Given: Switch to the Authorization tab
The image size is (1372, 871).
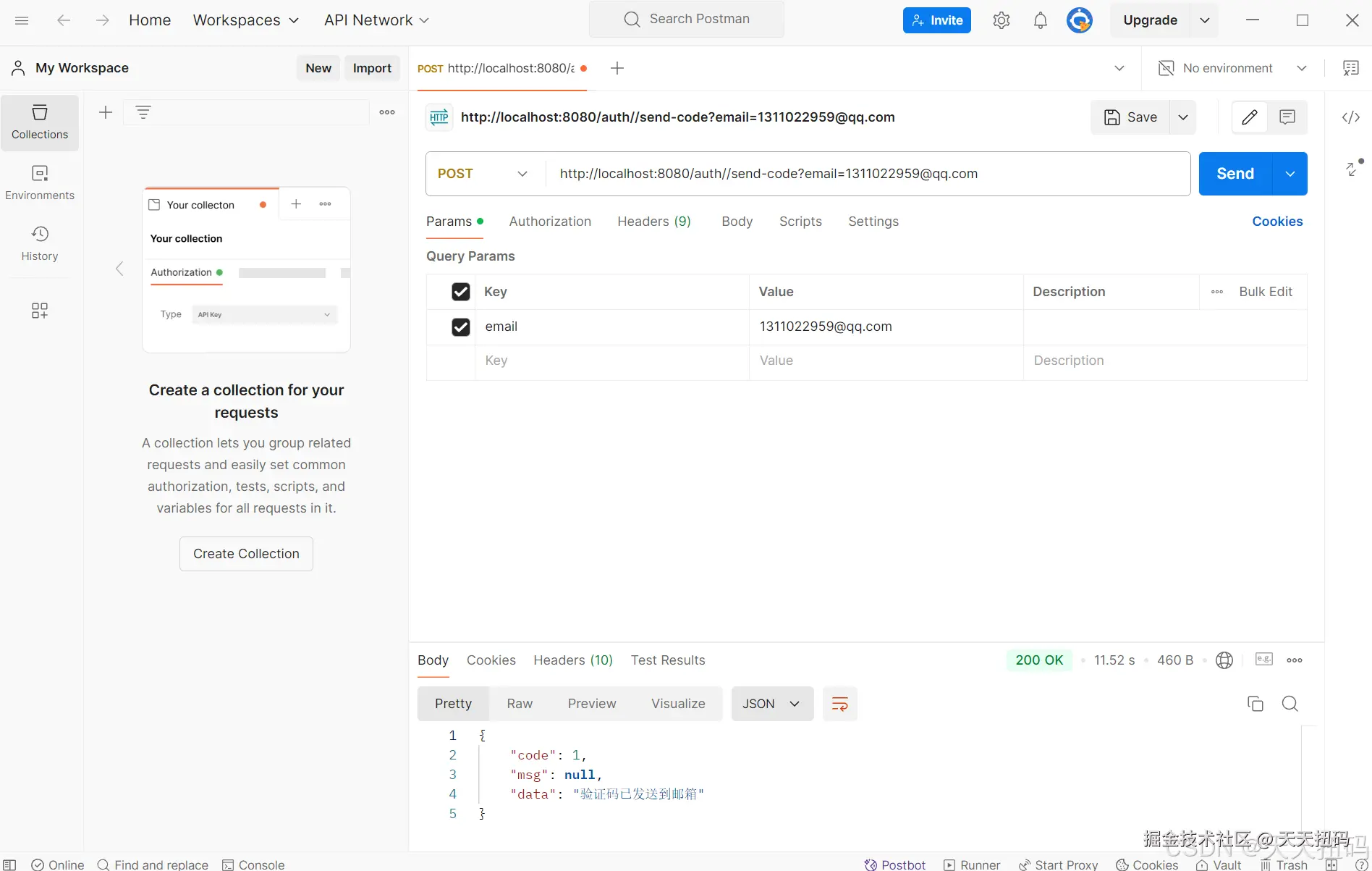Looking at the screenshot, I should tap(550, 222).
